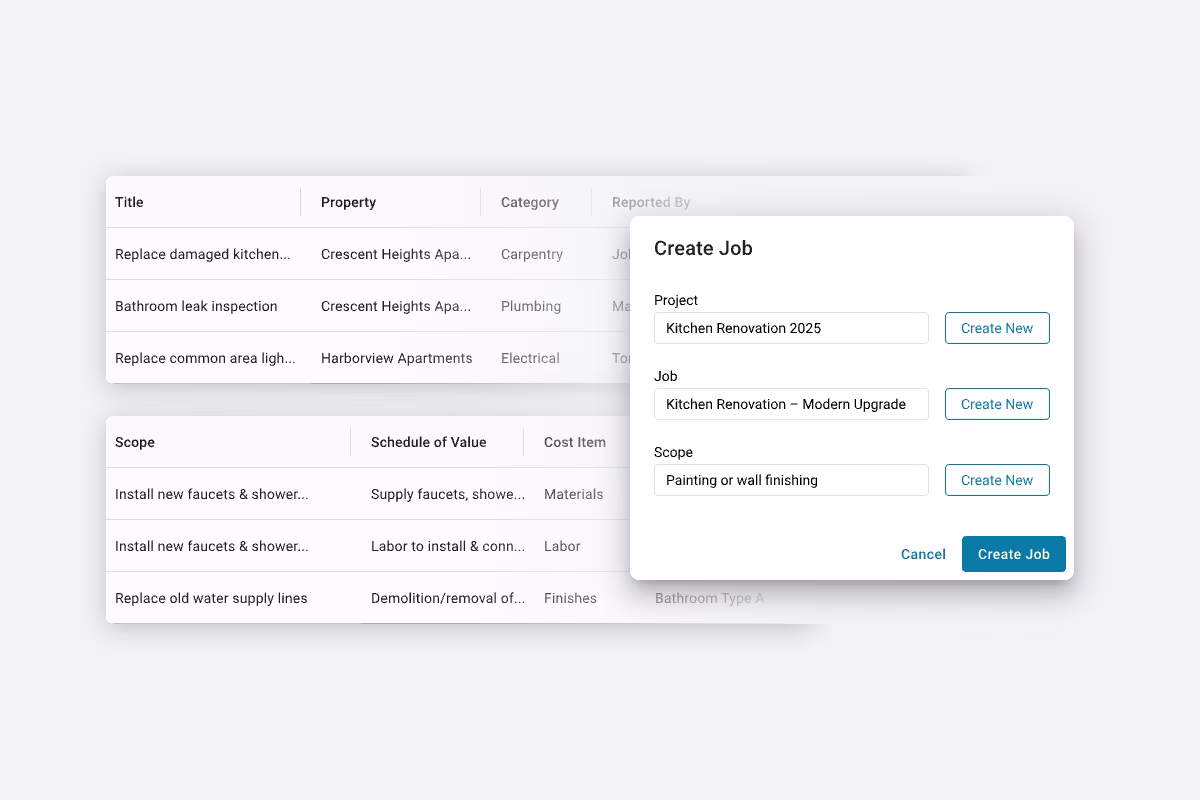
Task: Click the Create New button beside Job
Action: (x=996, y=403)
